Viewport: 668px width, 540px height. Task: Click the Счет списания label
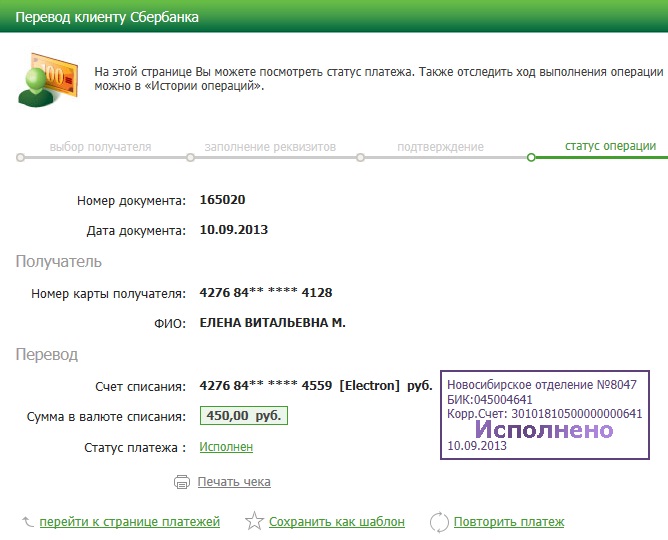coord(141,387)
